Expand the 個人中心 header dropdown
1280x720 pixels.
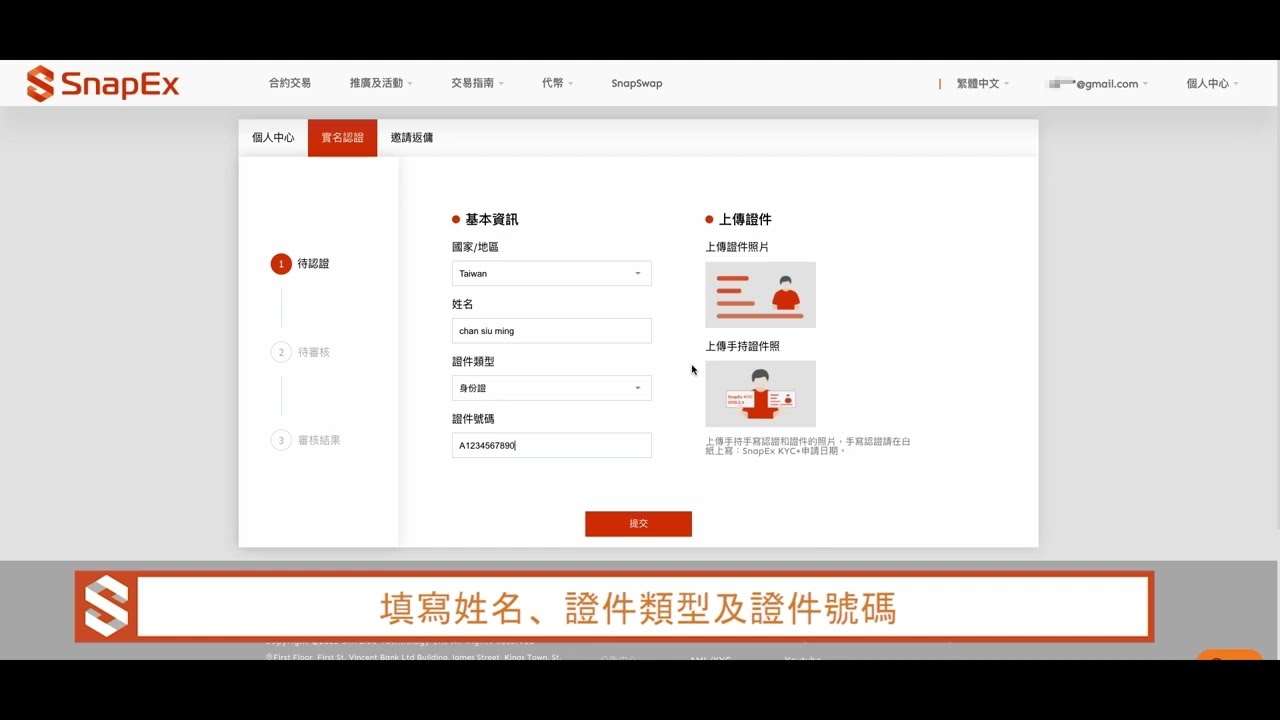tap(1212, 83)
